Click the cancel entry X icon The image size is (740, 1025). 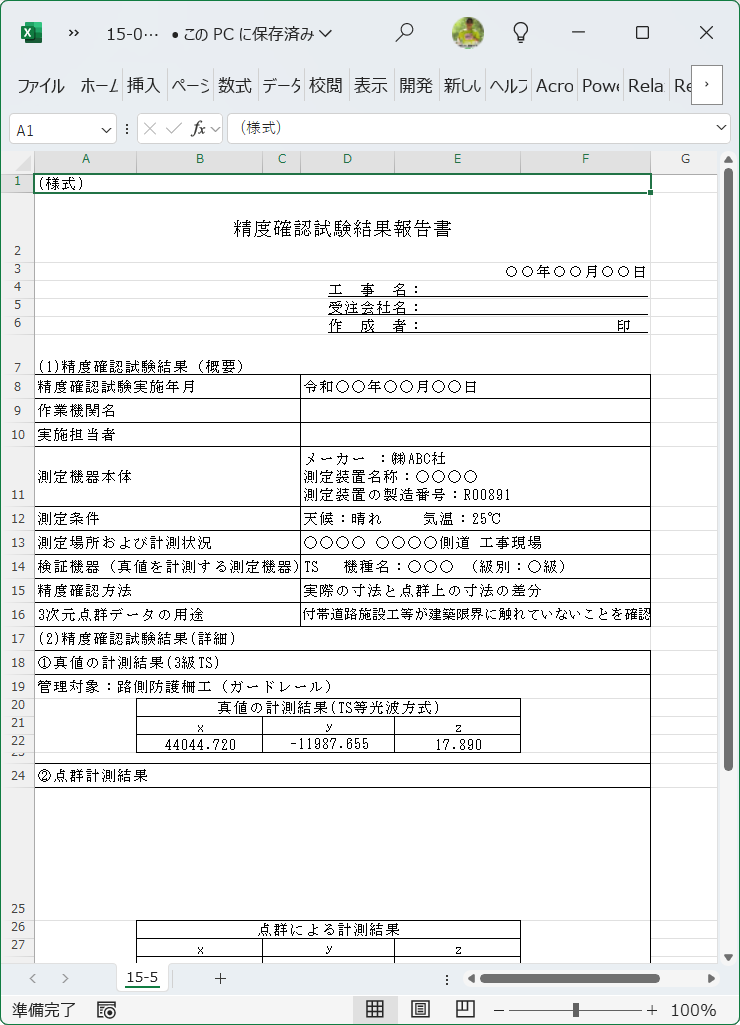(150, 129)
